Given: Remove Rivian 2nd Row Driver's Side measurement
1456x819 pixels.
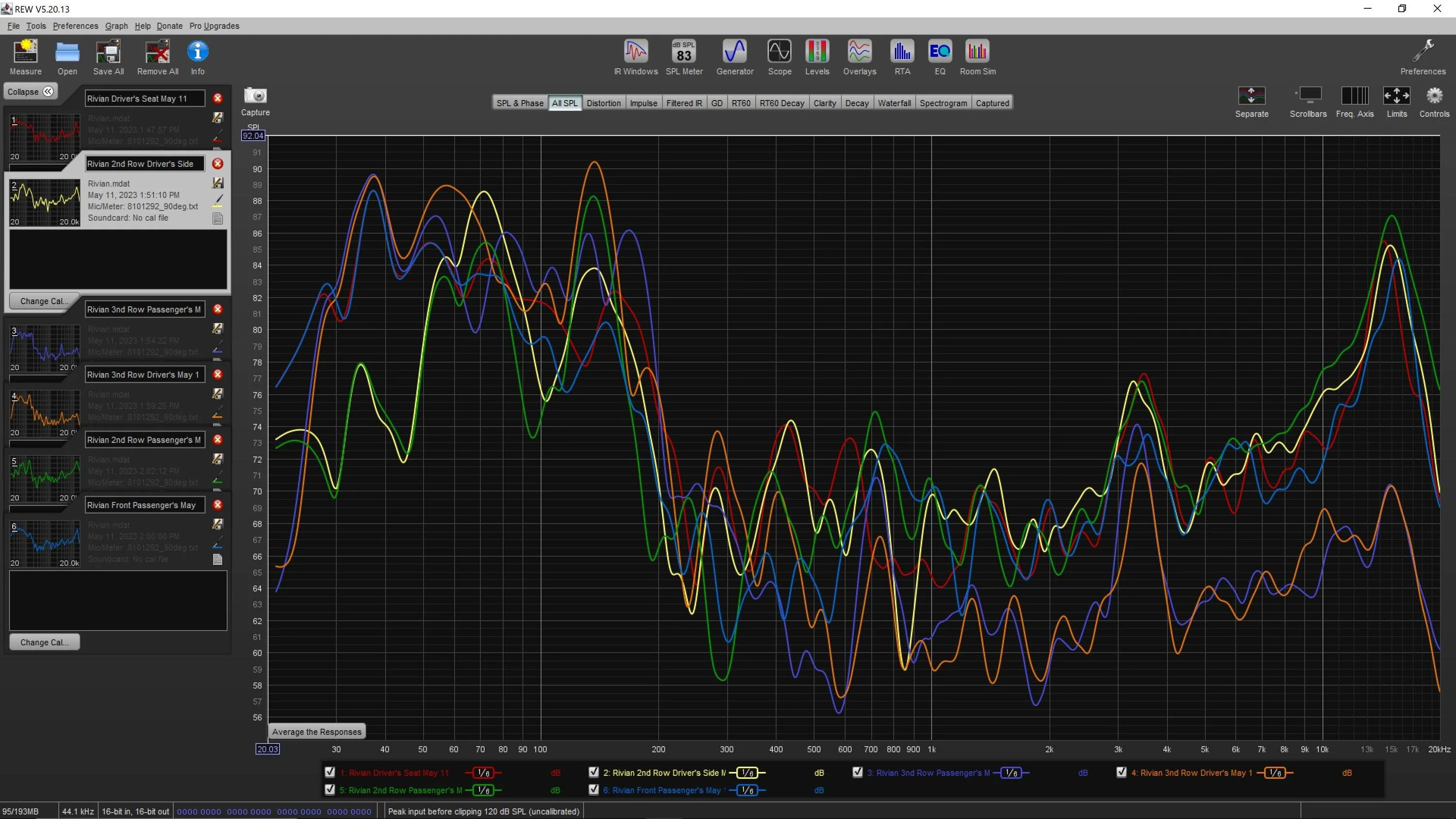Looking at the screenshot, I should tap(217, 164).
